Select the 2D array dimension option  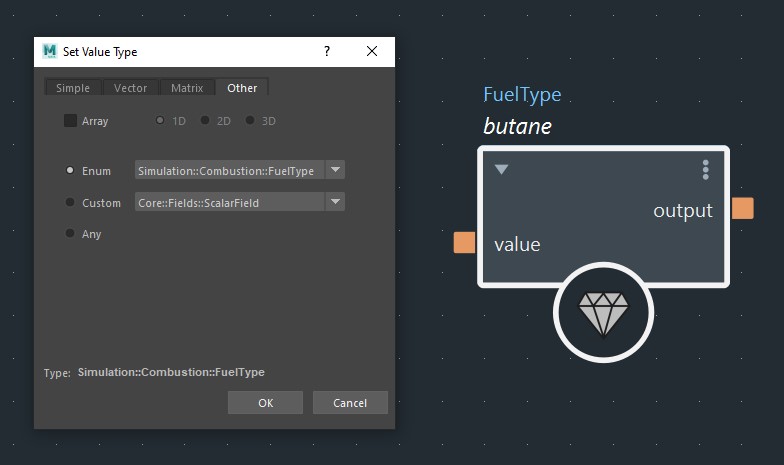205,121
